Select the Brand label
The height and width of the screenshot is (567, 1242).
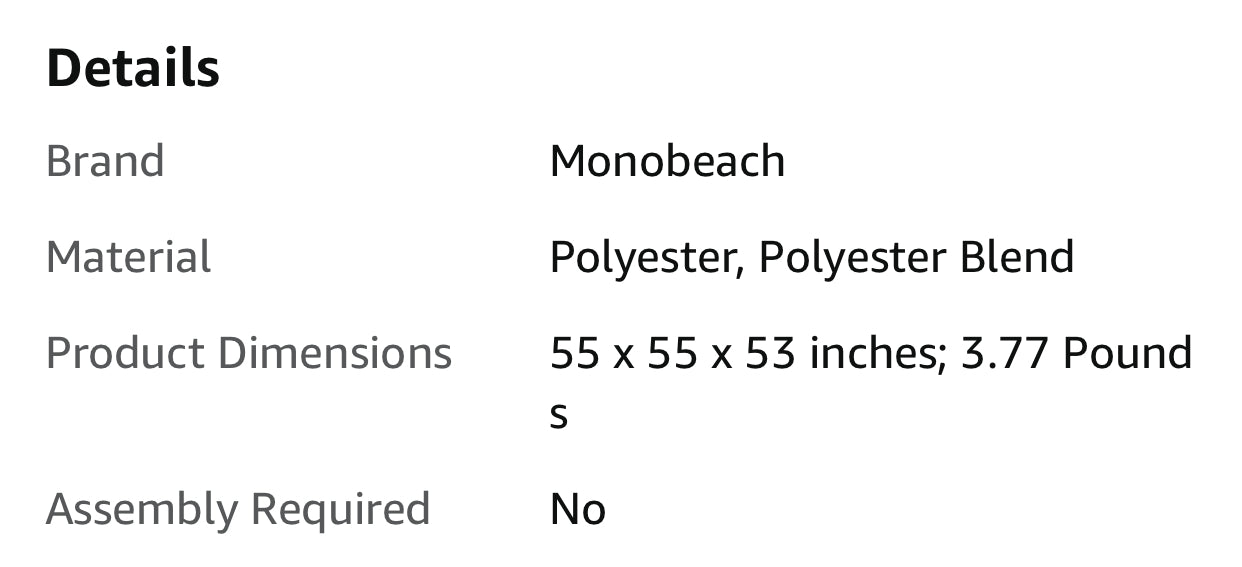[105, 161]
